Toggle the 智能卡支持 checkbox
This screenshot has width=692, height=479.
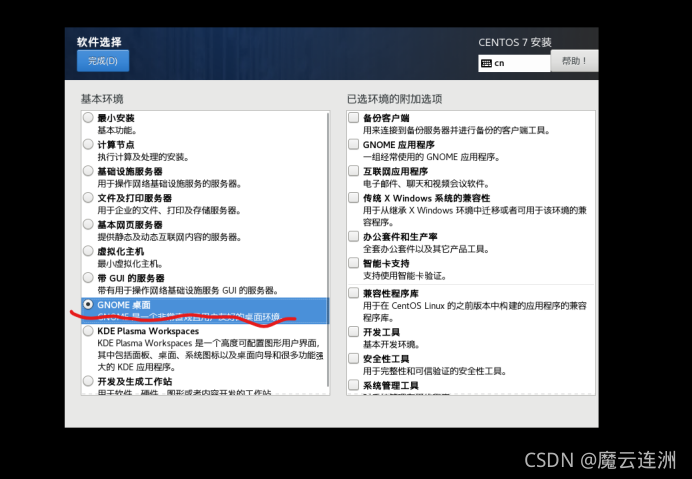click(x=354, y=263)
